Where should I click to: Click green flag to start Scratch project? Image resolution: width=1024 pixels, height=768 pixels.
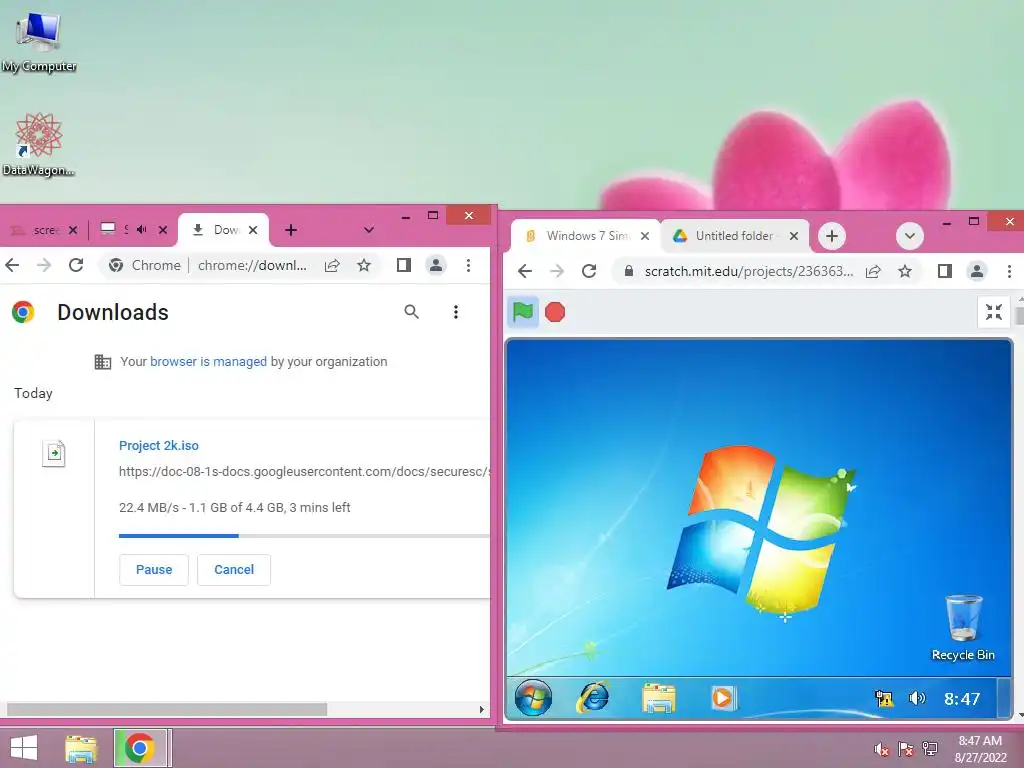[x=523, y=312]
